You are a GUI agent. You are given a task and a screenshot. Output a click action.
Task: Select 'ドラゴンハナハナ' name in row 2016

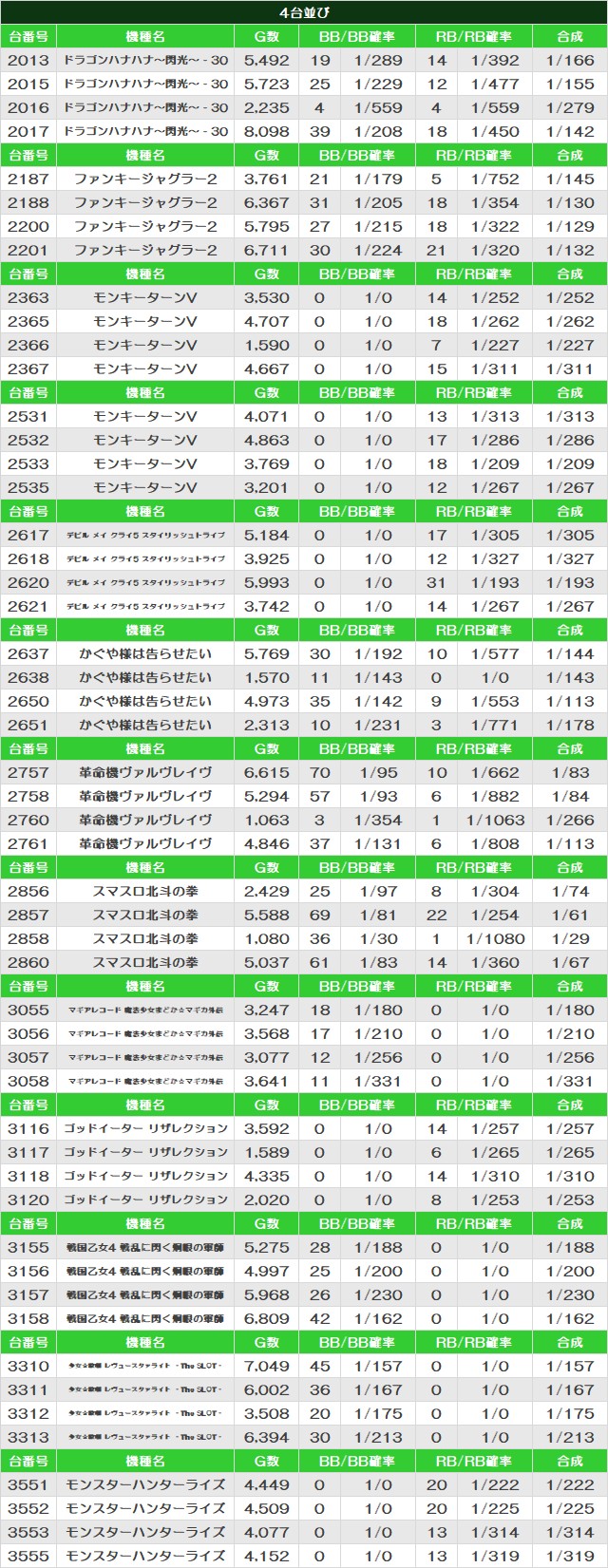coord(145,107)
